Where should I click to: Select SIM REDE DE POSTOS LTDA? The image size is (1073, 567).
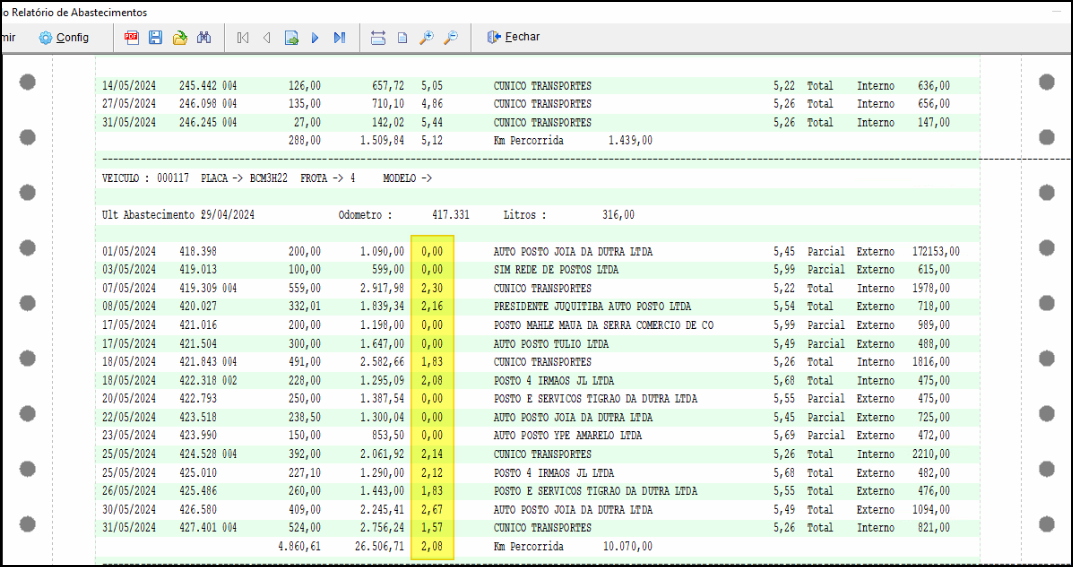tap(556, 270)
